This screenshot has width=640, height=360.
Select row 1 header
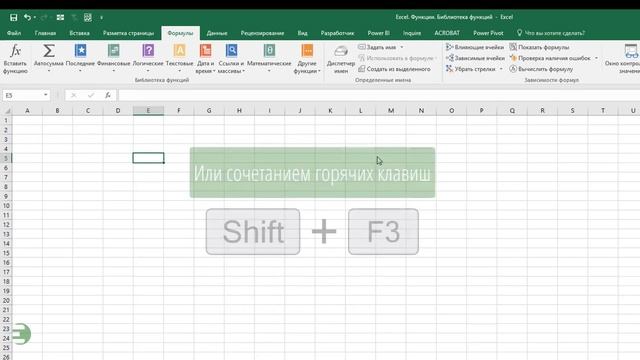(x=6, y=120)
